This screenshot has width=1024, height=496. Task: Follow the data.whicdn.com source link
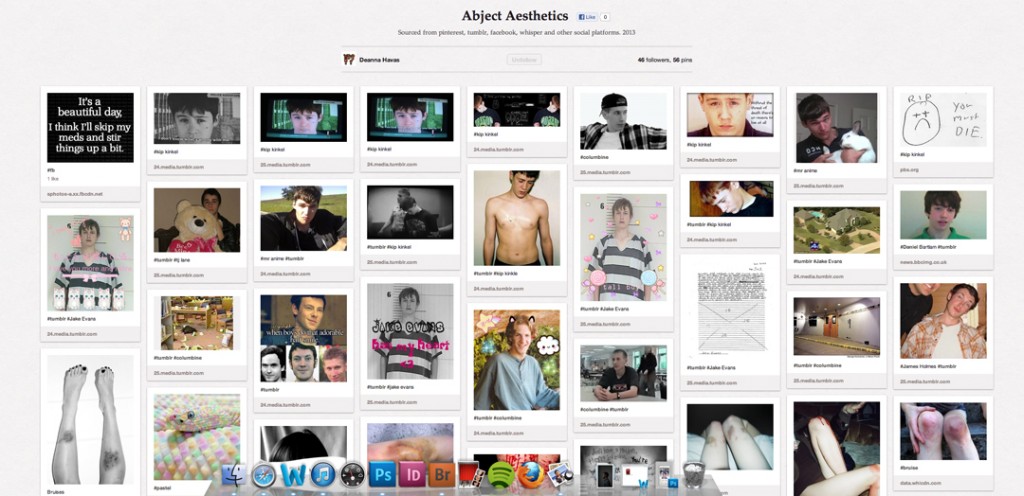click(x=918, y=482)
